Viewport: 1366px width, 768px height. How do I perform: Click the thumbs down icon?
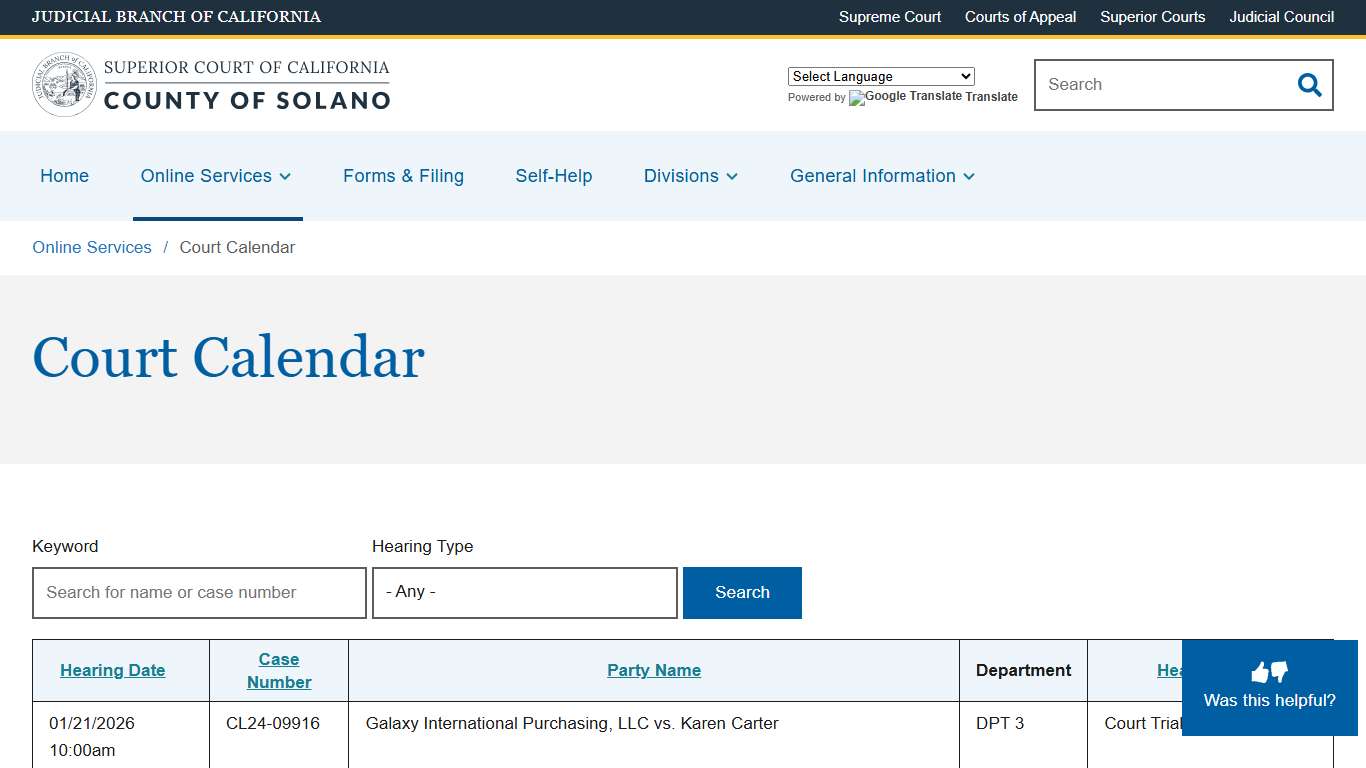[x=1278, y=673]
